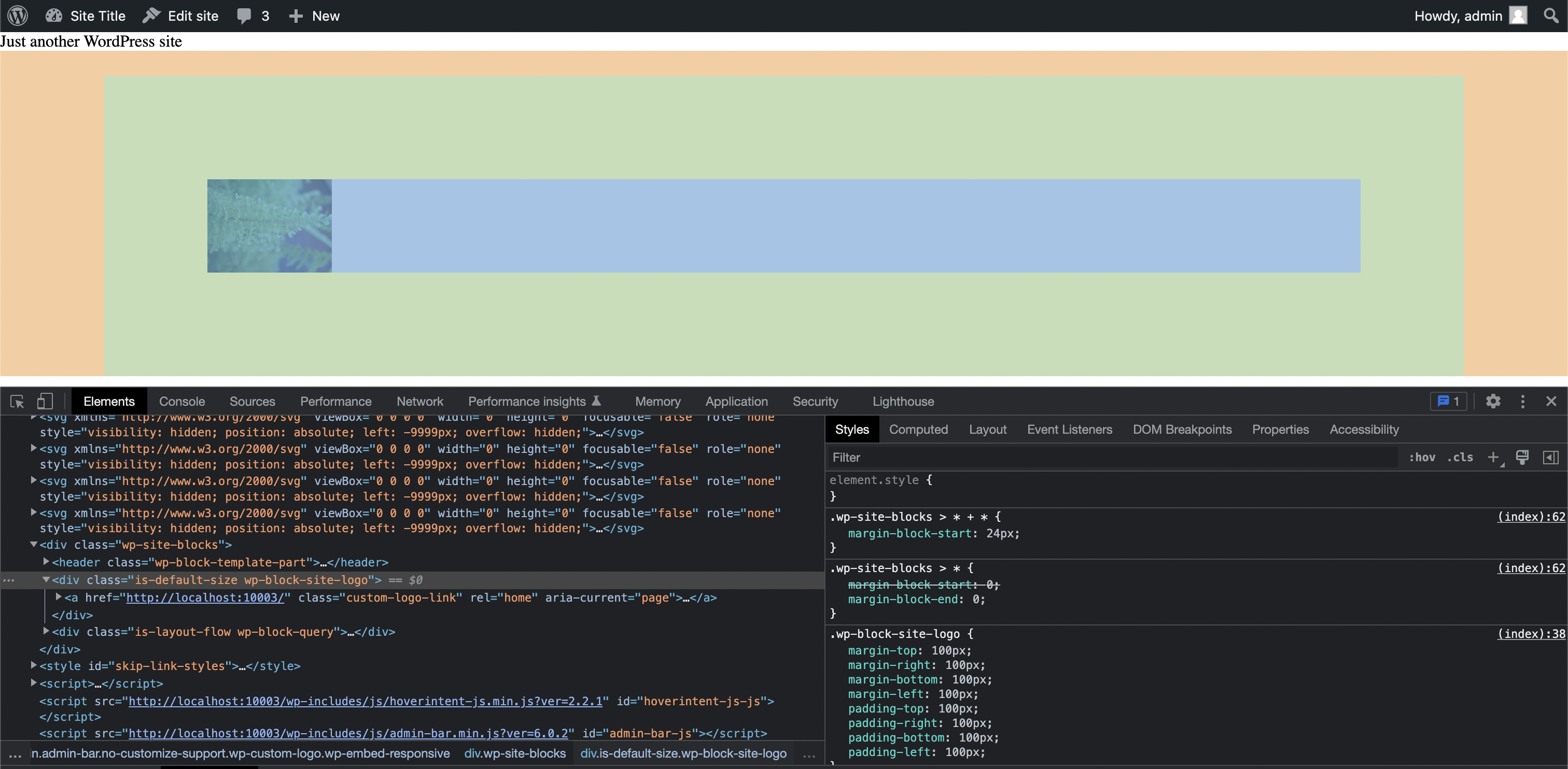Open the Memory tab
Viewport: 1568px width, 769px height.
[x=657, y=402]
